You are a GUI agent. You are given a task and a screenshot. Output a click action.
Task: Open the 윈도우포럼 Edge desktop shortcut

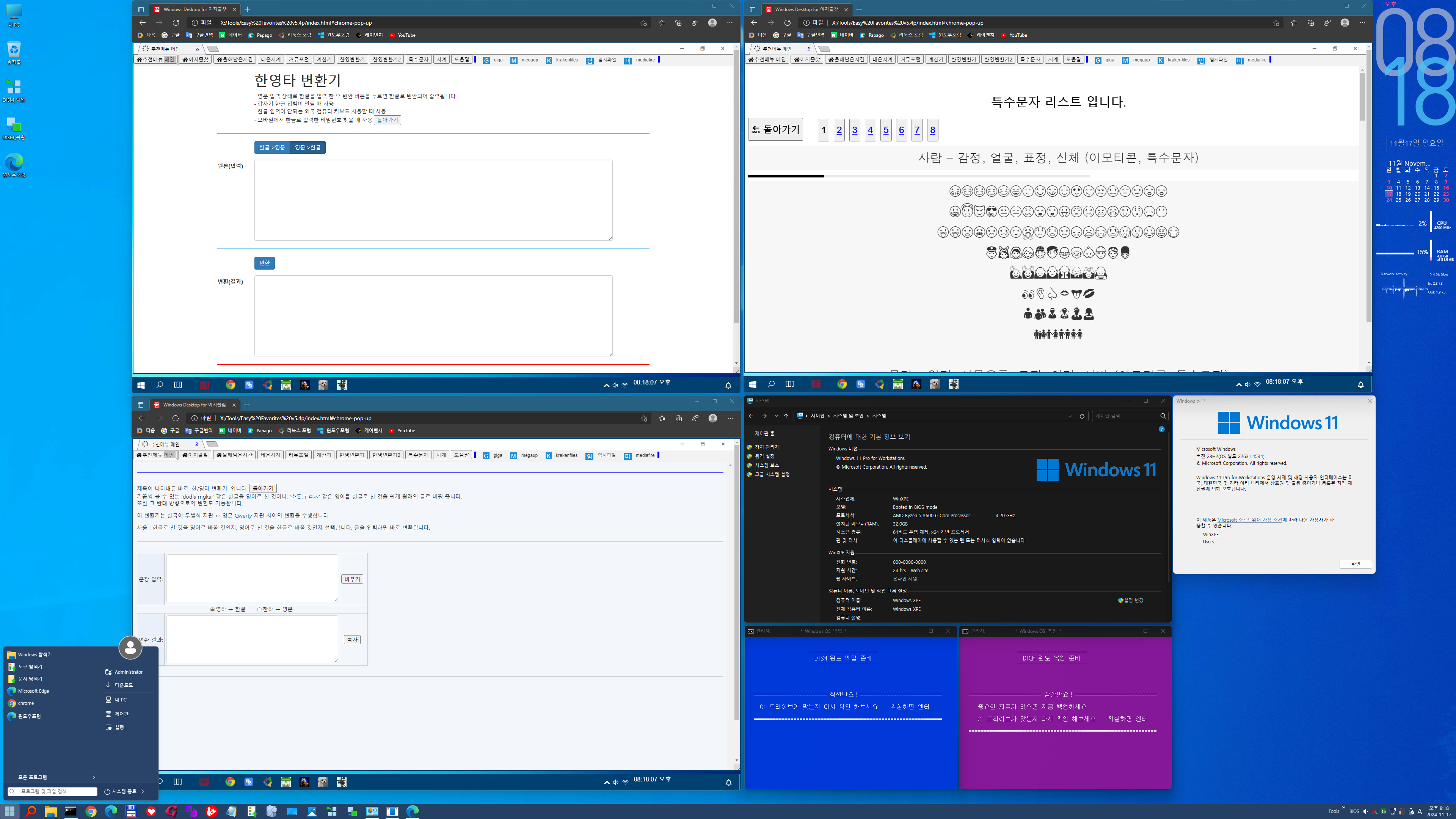[x=14, y=165]
